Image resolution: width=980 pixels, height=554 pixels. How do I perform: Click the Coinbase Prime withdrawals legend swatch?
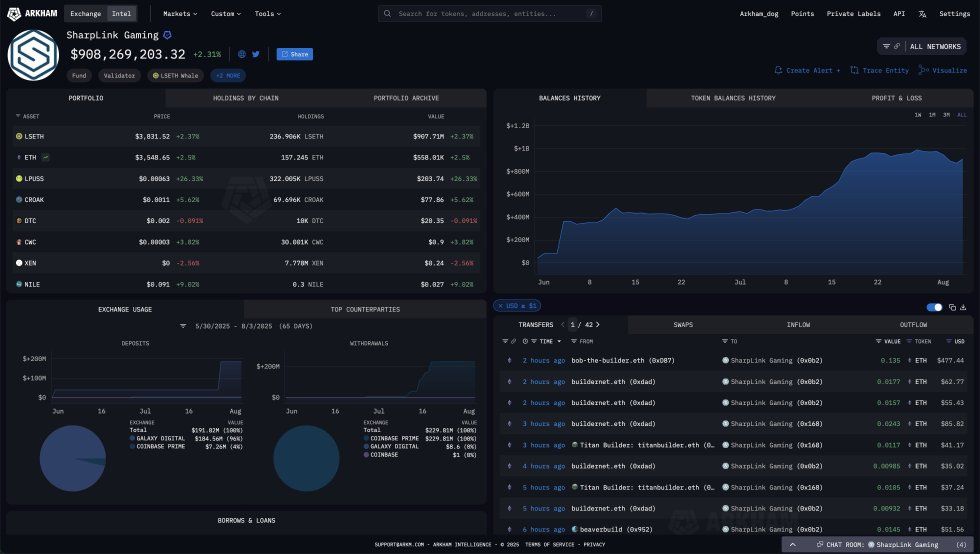click(366, 438)
